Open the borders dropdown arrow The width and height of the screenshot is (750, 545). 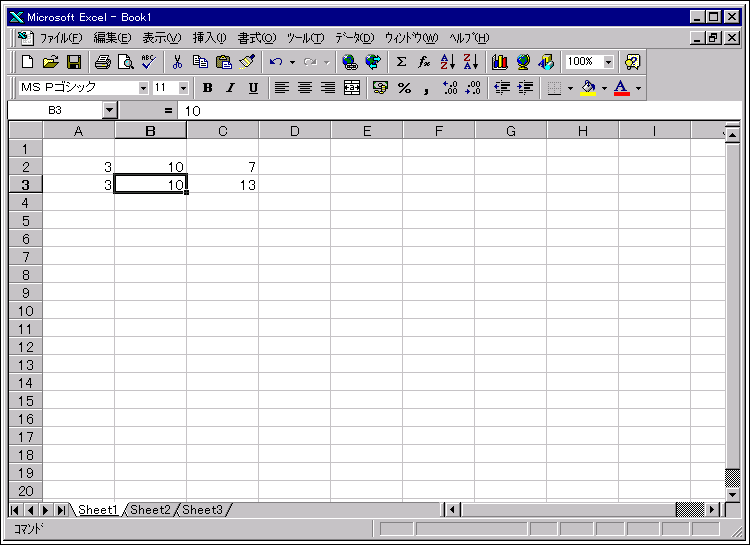[570, 88]
